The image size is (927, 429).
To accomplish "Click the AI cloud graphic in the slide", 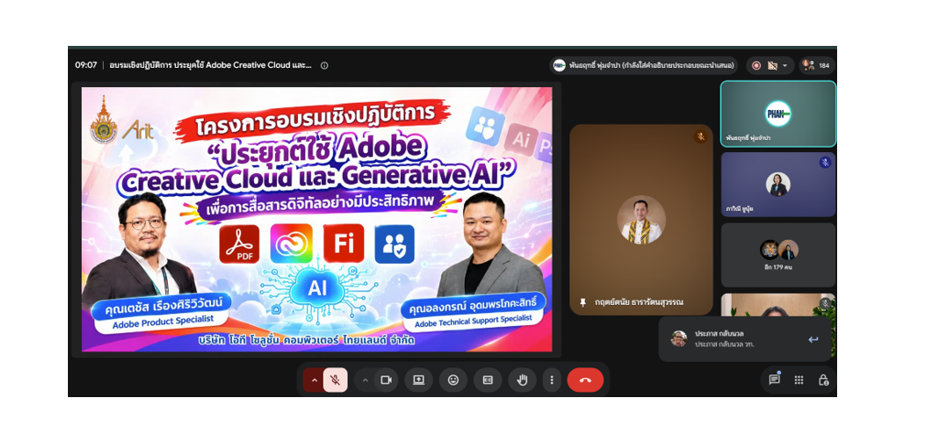I will point(317,288).
